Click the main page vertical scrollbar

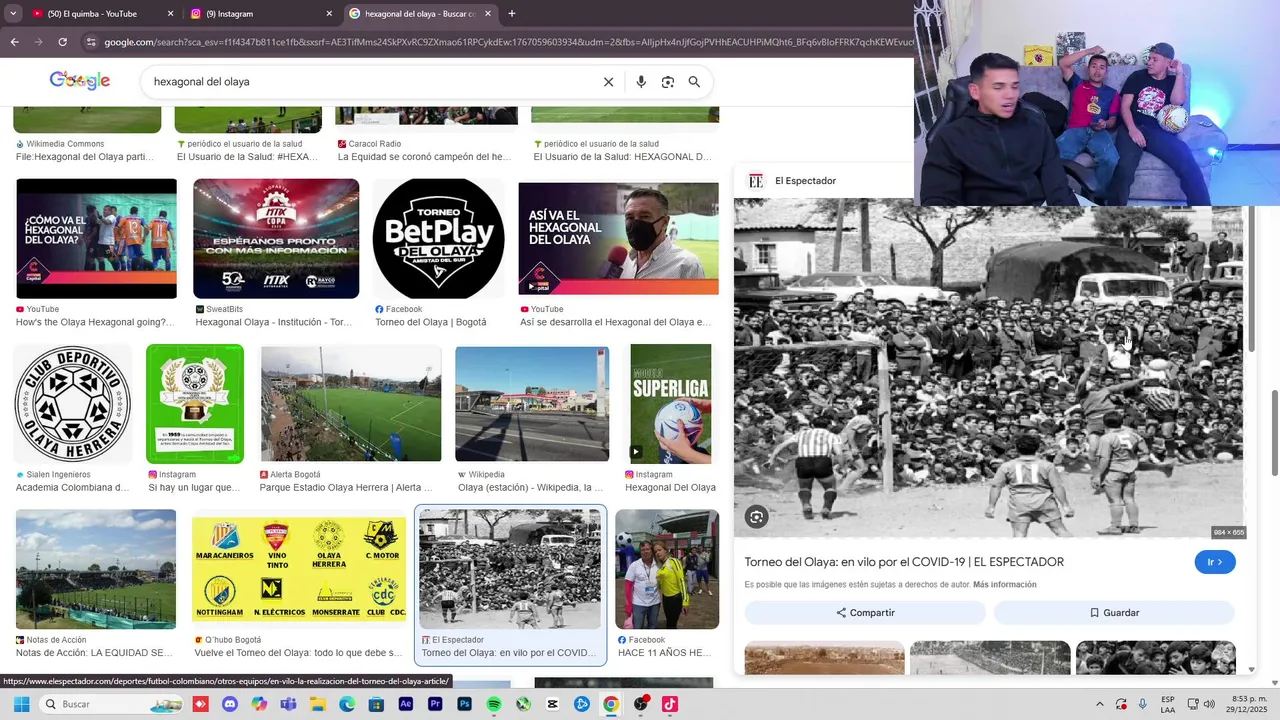[x=1274, y=432]
